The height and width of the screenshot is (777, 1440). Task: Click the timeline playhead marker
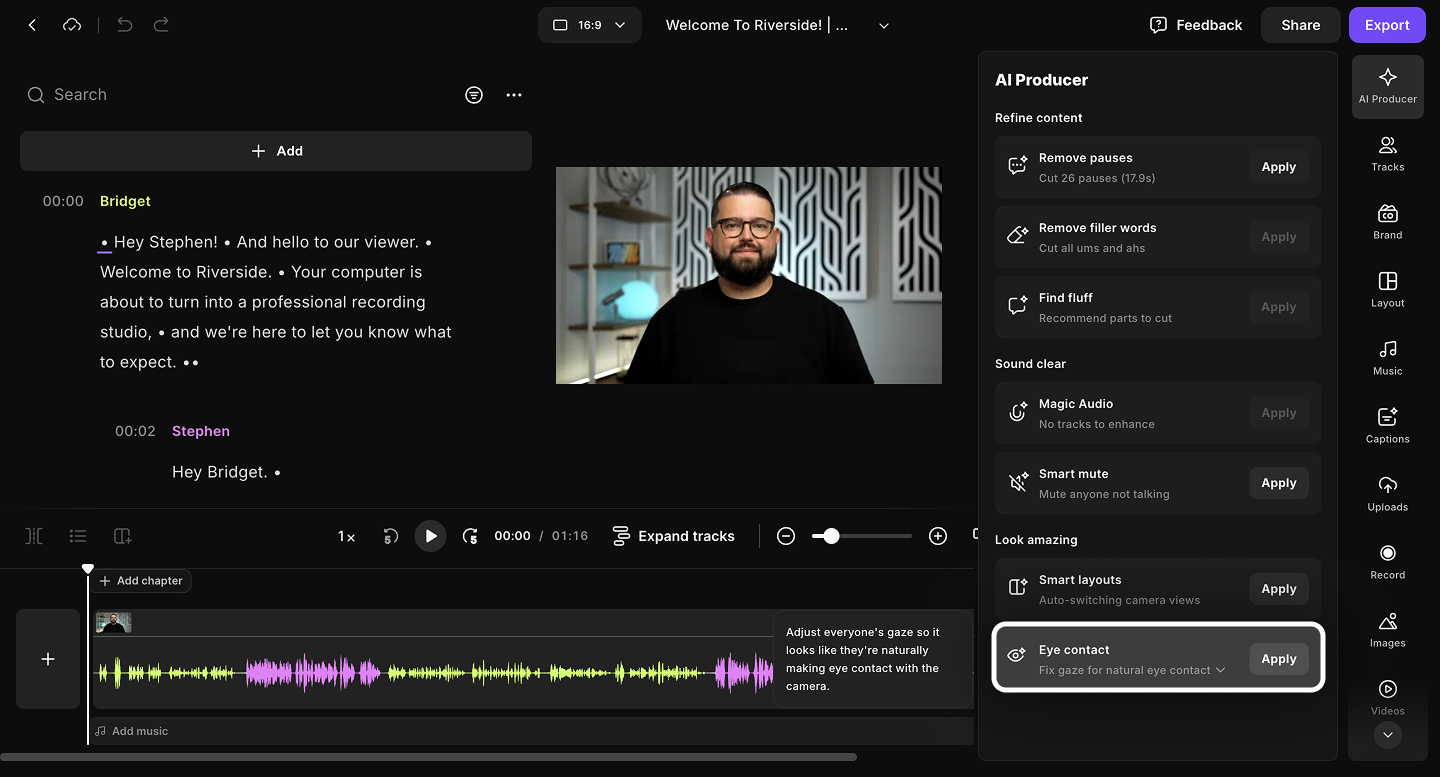pyautogui.click(x=88, y=569)
